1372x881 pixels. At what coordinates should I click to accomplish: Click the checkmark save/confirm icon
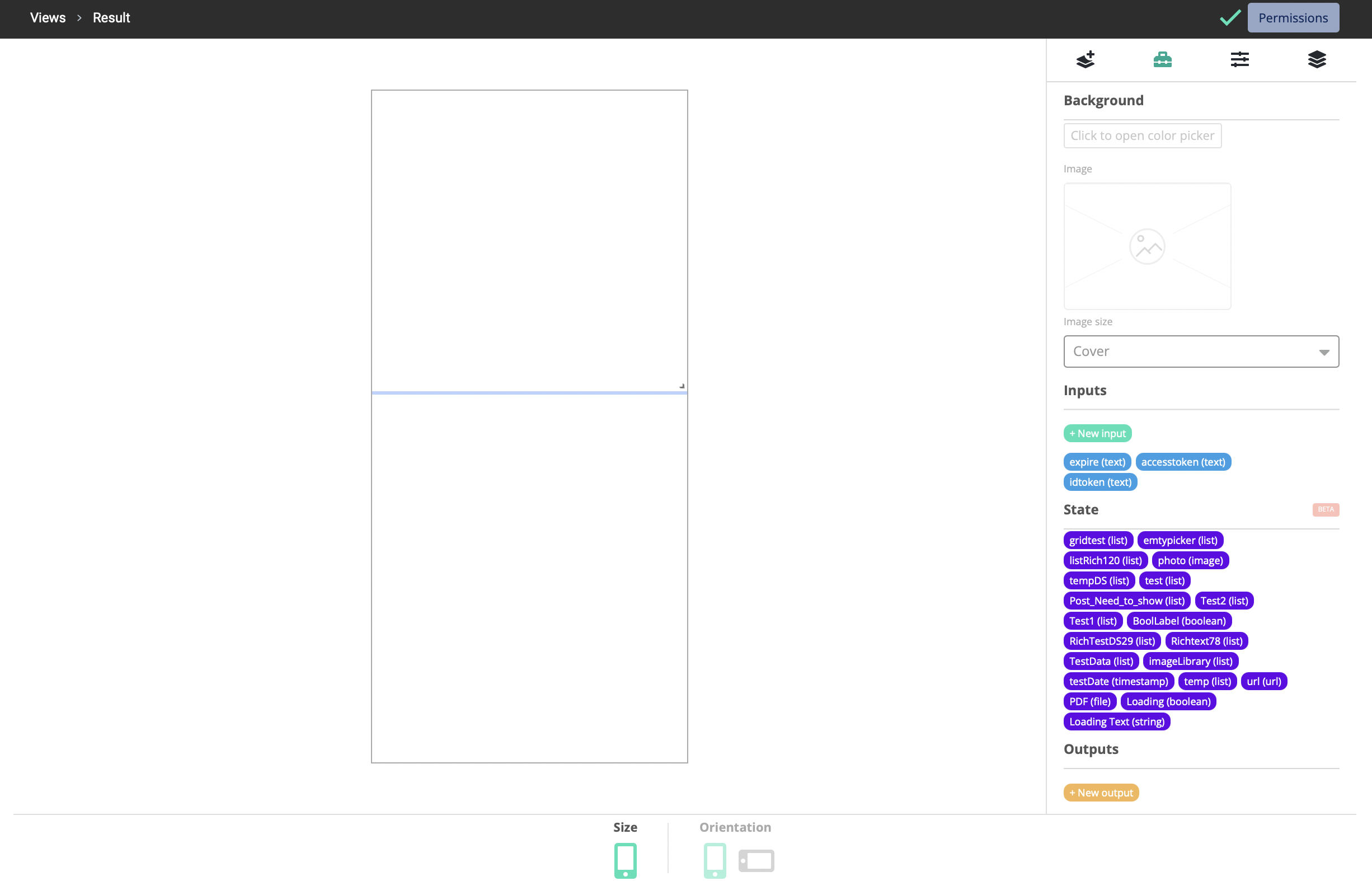1231,17
